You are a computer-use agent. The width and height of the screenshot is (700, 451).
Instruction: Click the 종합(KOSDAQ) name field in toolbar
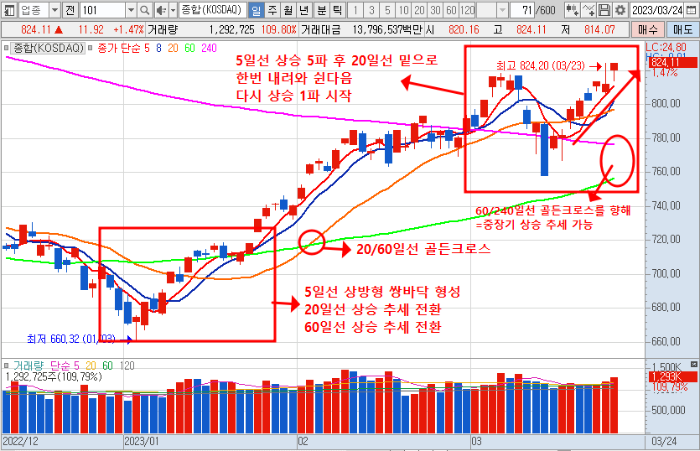(212, 10)
